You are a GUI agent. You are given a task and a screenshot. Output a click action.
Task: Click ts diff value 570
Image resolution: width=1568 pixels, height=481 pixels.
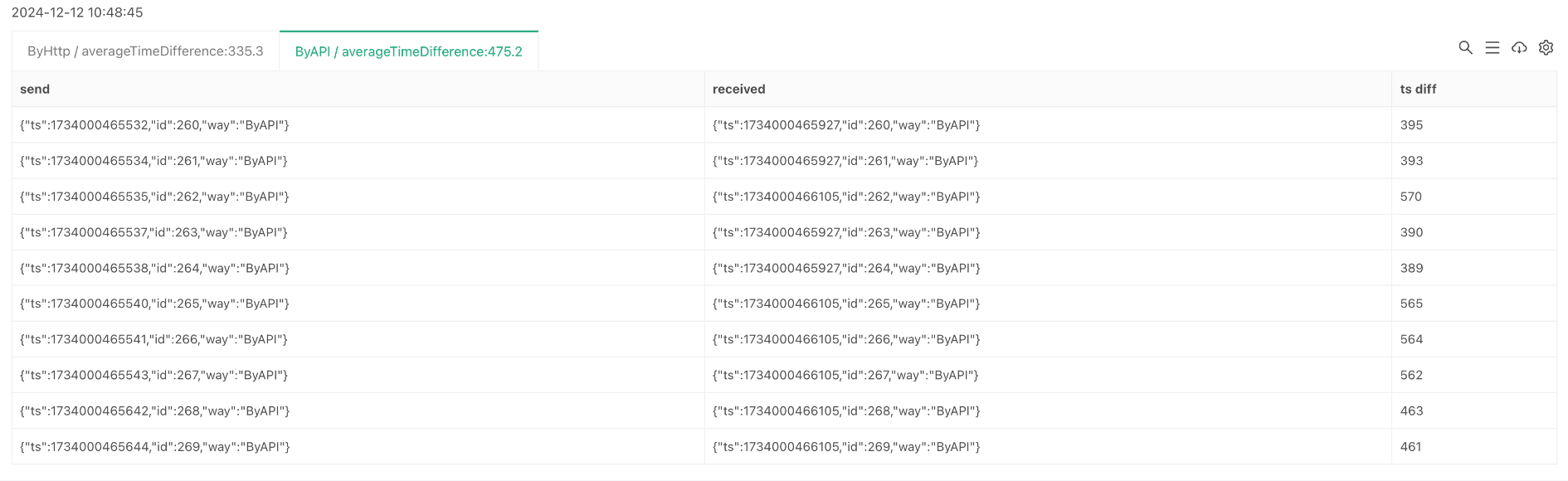(x=1410, y=197)
